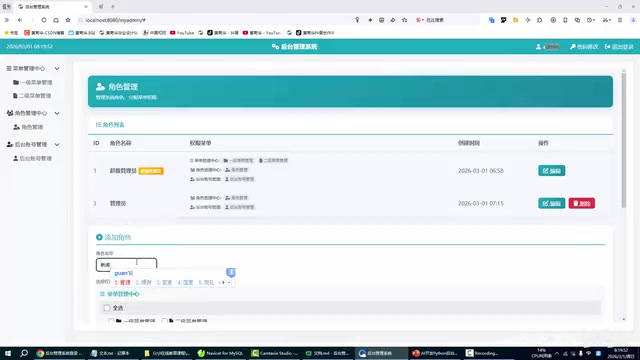This screenshot has width=640, height=360.
Task: Click the edit button for 超级管理员 row
Action: tap(551, 171)
